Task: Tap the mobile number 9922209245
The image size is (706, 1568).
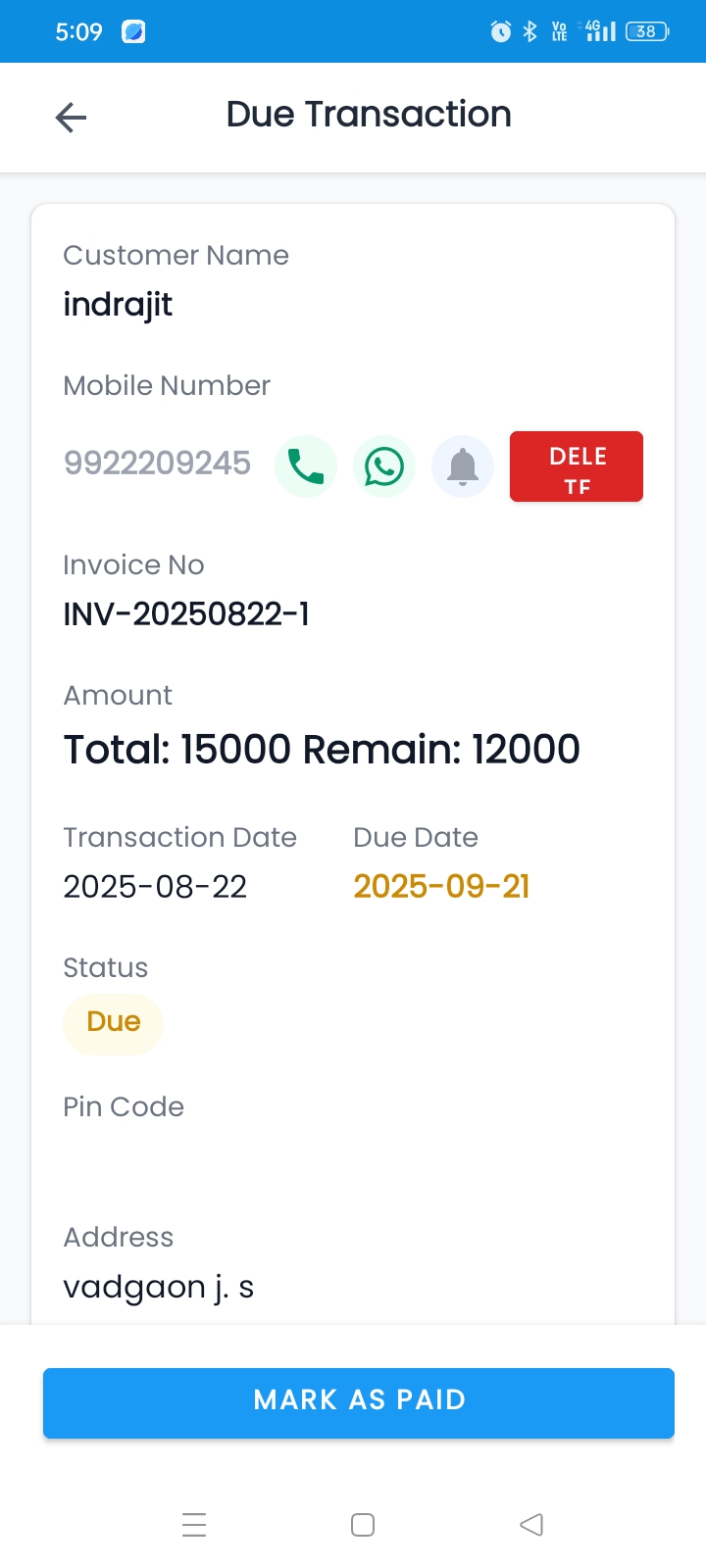Action: (157, 463)
